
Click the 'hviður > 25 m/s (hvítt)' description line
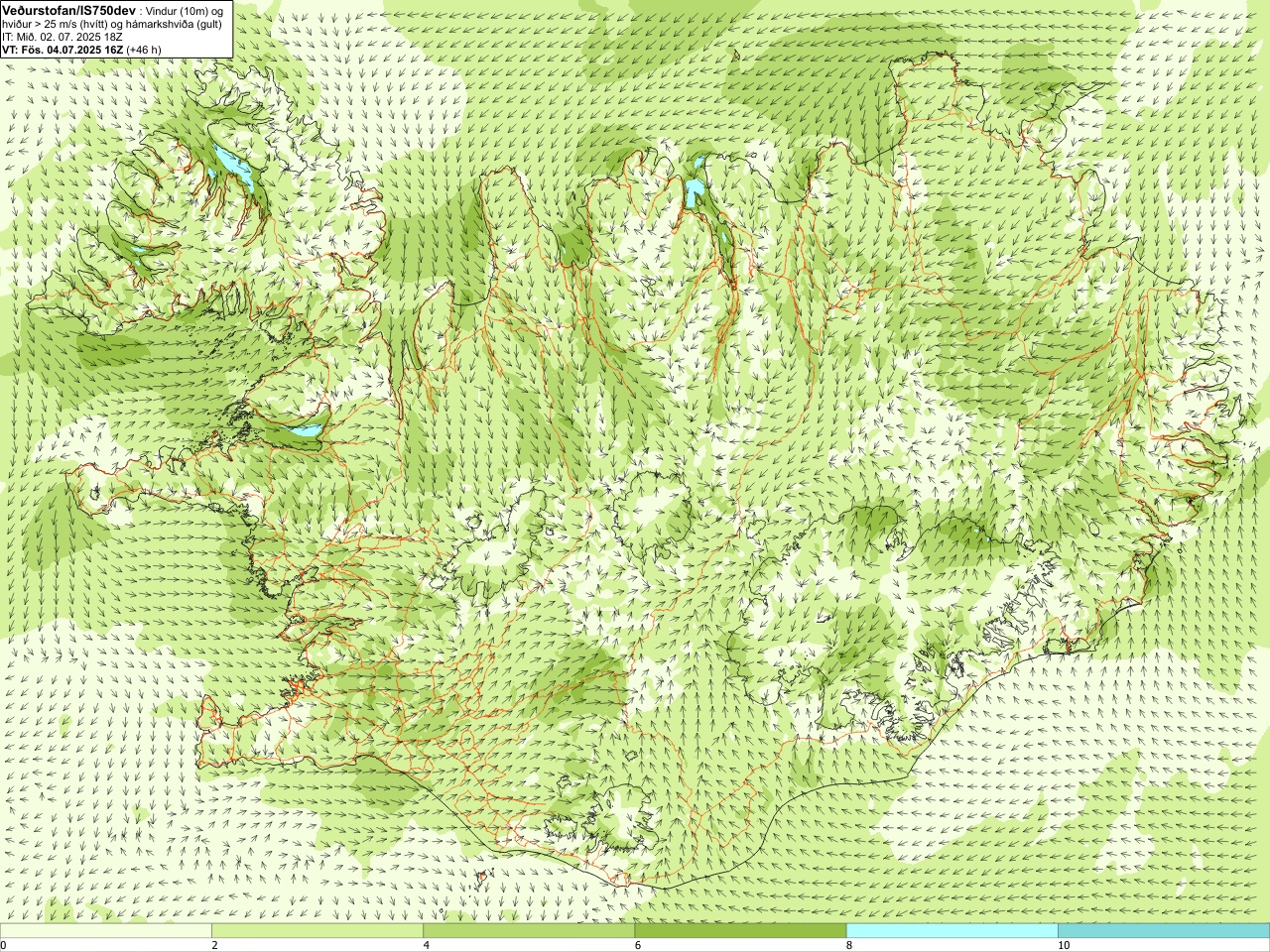pyautogui.click(x=112, y=24)
